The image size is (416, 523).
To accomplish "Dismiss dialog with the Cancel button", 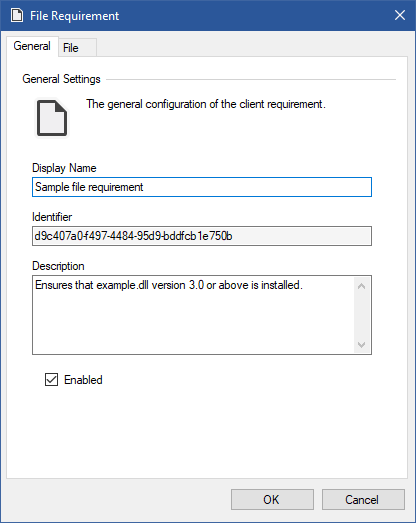I will click(x=363, y=500).
